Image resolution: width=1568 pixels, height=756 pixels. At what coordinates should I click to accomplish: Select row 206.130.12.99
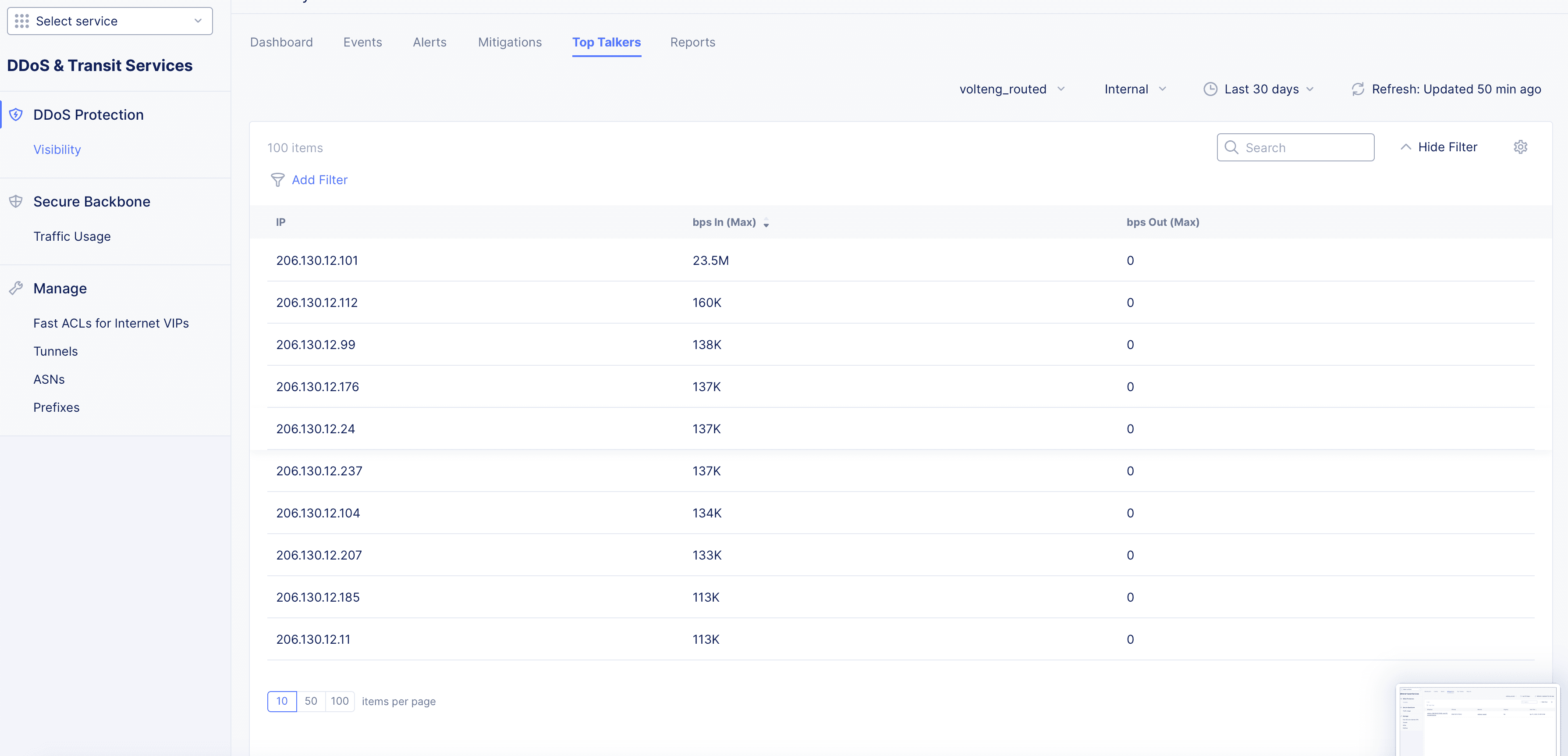(x=901, y=344)
